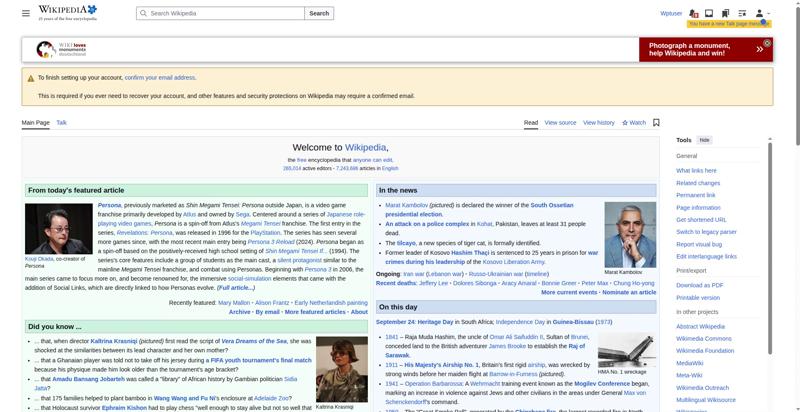This screenshot has height=412, width=800.
Task: Open the "South Ossetian presidential election" link
Action: pos(479,210)
